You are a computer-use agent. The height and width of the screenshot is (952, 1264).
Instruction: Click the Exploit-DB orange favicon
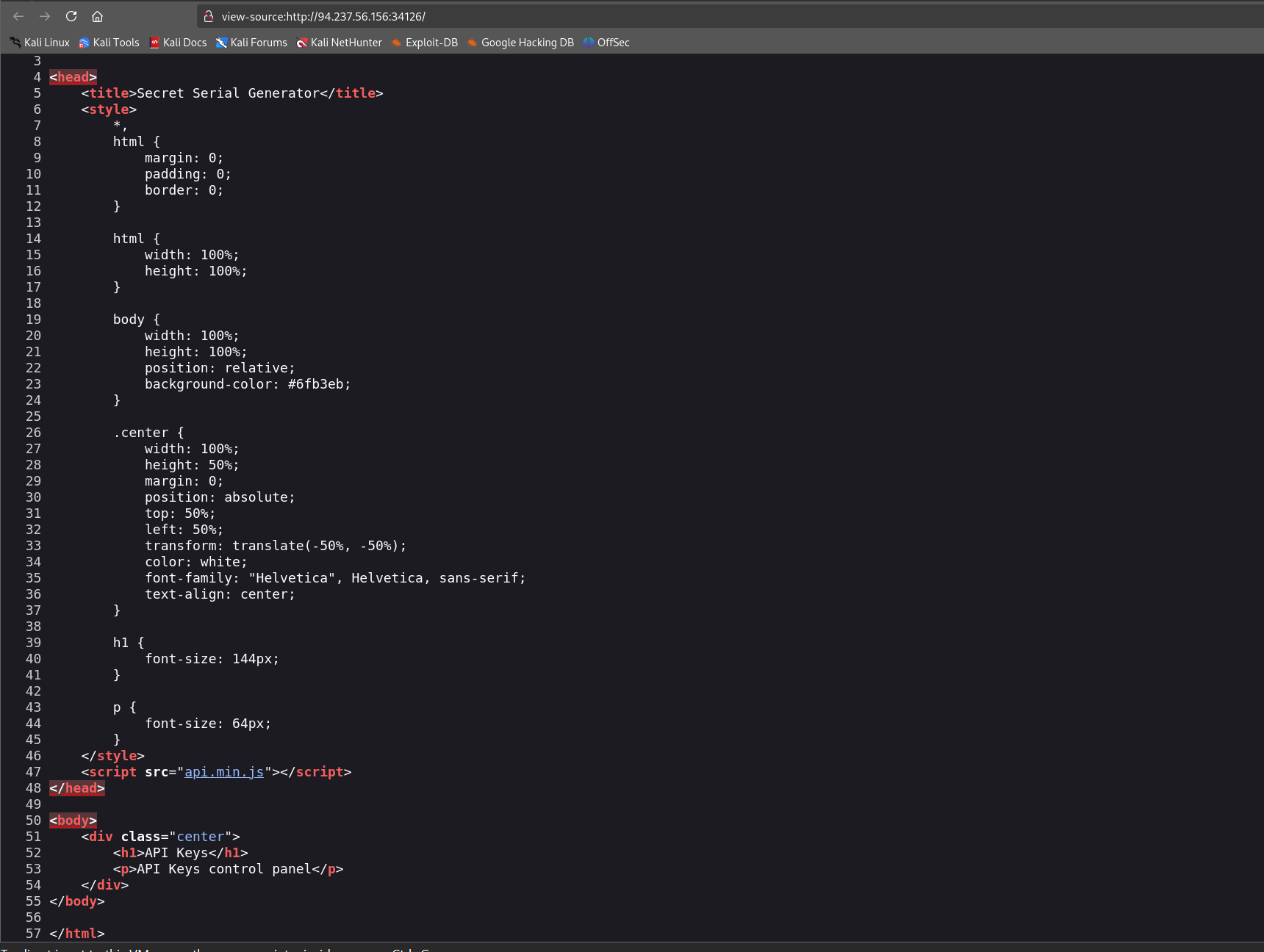397,43
